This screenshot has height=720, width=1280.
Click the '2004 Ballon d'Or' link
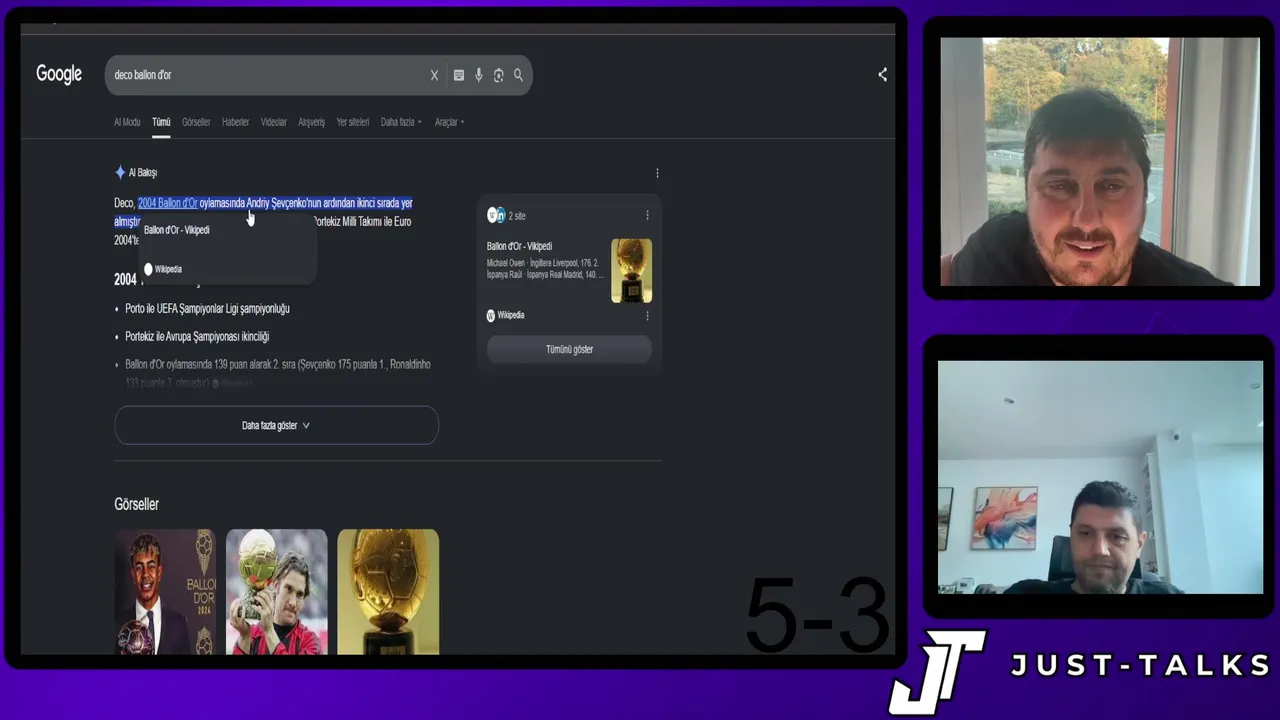(x=168, y=203)
